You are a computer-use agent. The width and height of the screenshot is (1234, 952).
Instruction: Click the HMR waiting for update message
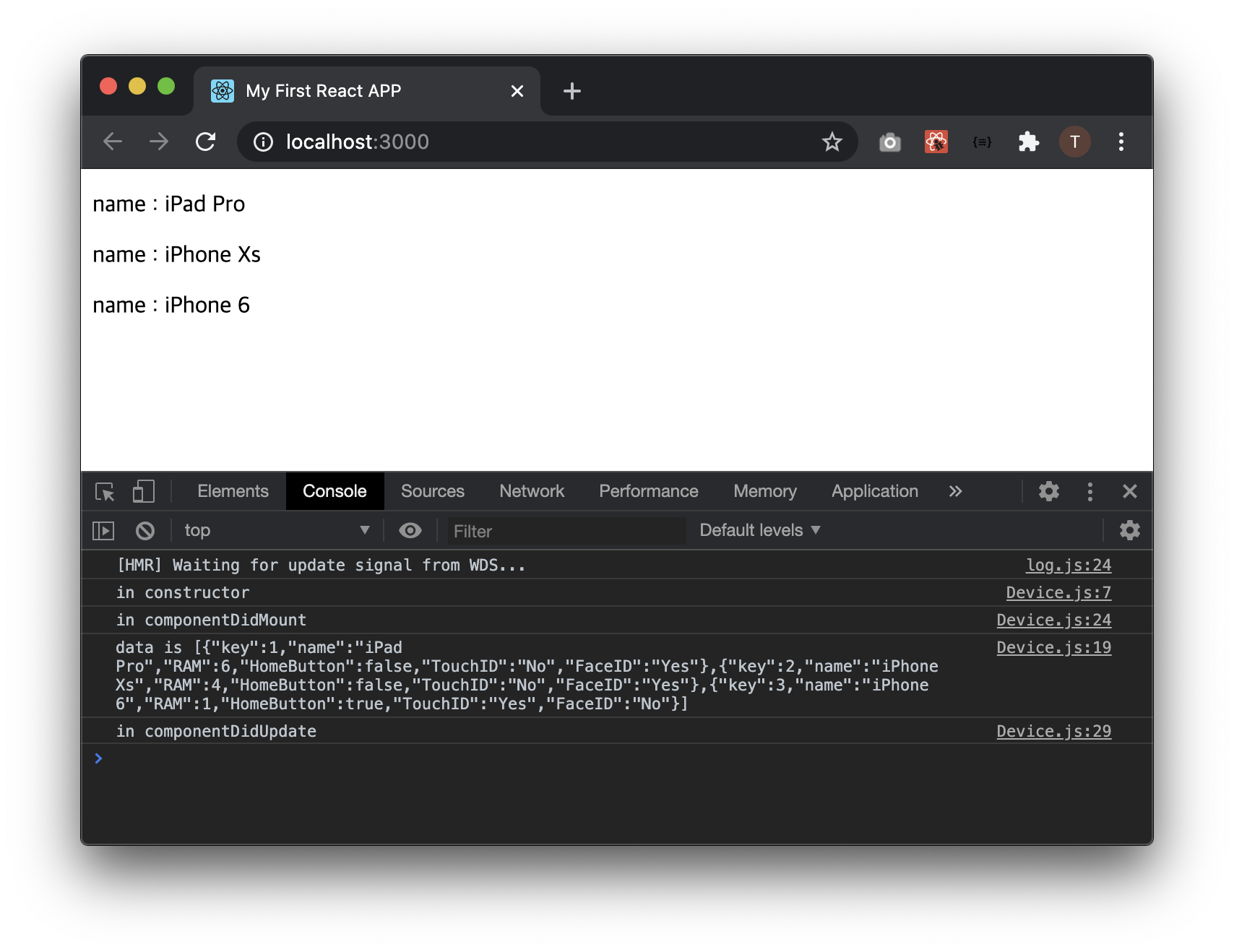click(321, 566)
